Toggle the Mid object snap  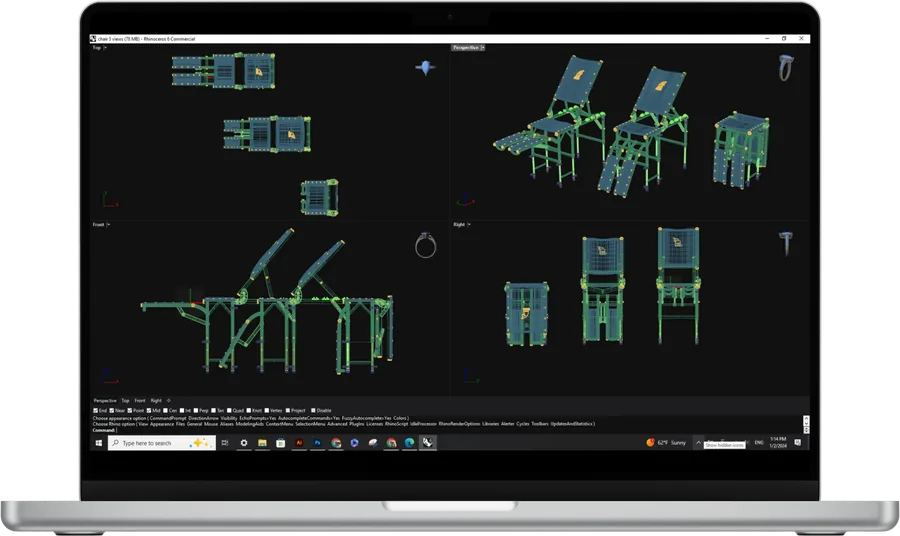tap(149, 410)
